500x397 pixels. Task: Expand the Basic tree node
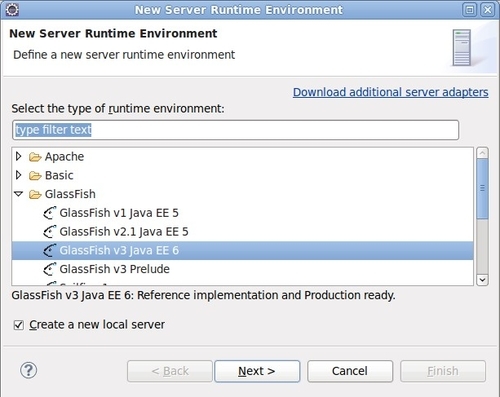(x=19, y=175)
